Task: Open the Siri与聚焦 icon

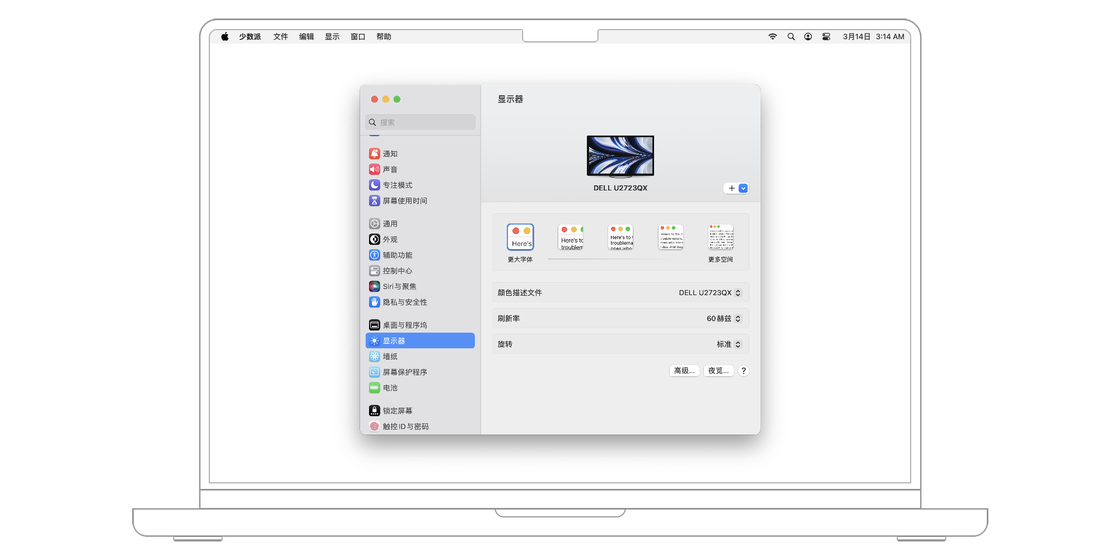Action: coord(374,286)
